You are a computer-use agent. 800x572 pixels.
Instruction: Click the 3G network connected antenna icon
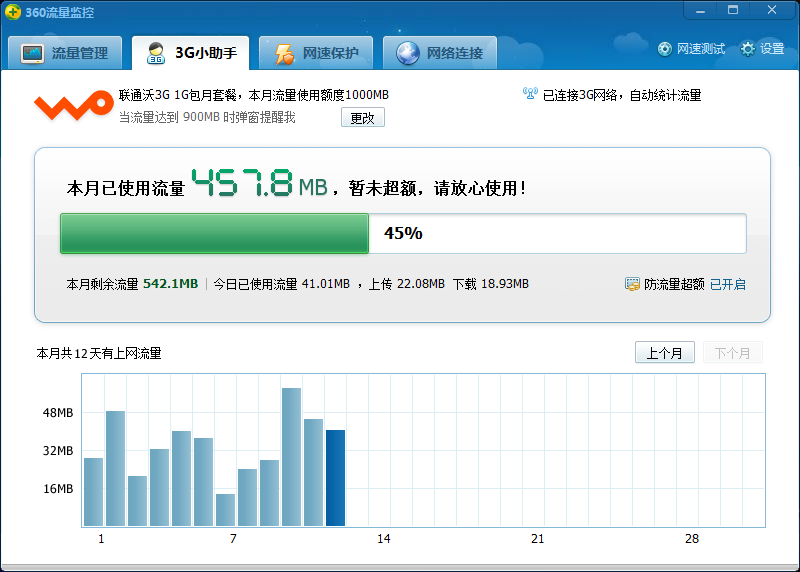pos(530,95)
